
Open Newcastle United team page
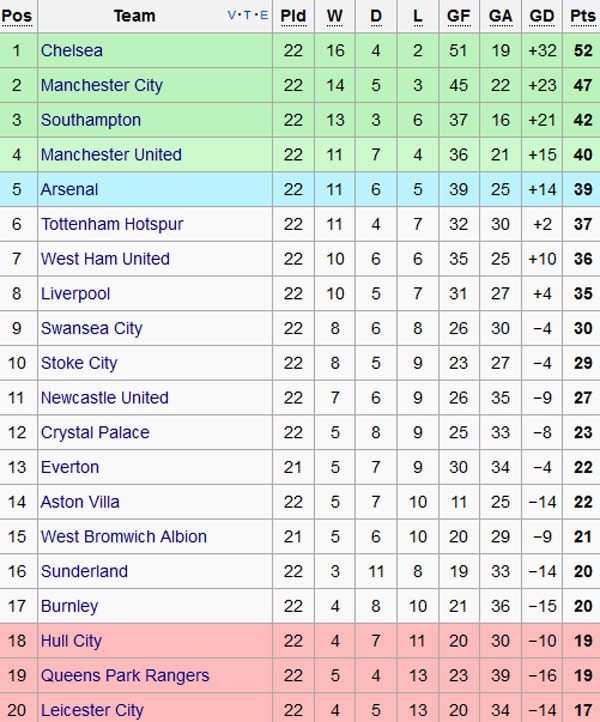coord(104,398)
